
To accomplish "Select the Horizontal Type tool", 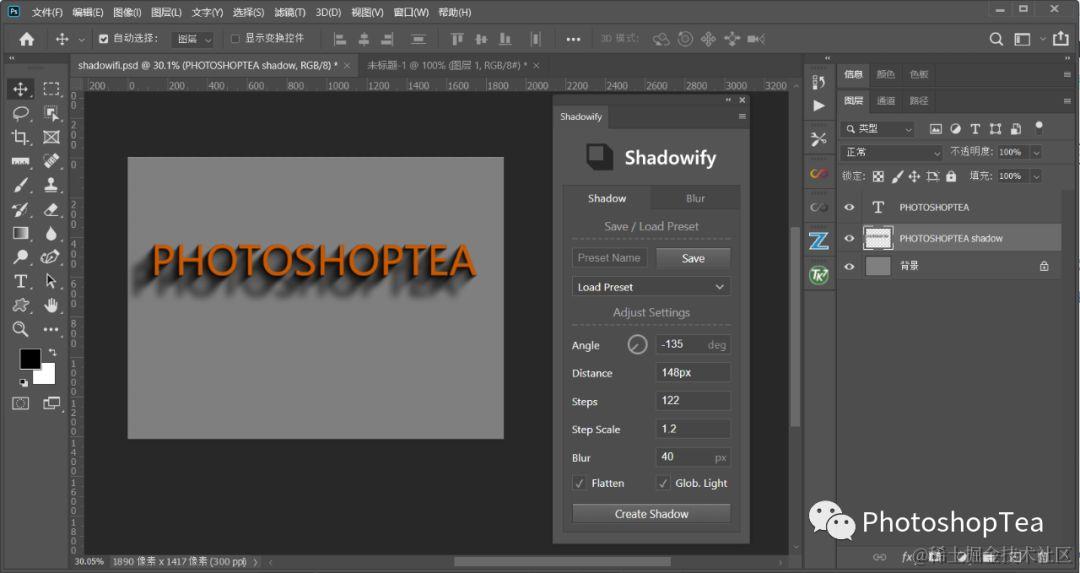I will [21, 281].
